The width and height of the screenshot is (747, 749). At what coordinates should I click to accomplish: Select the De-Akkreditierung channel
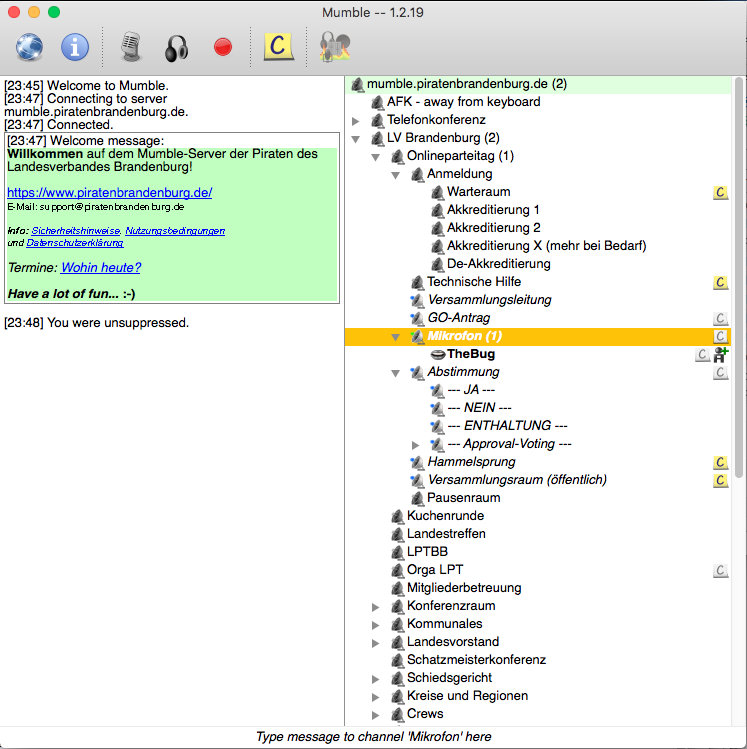499,264
